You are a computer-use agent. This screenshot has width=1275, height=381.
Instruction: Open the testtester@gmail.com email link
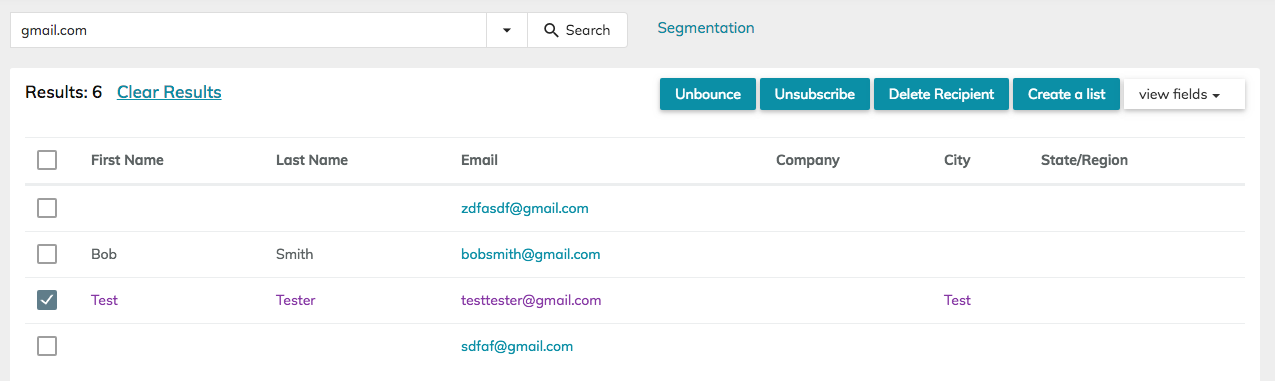(x=531, y=300)
